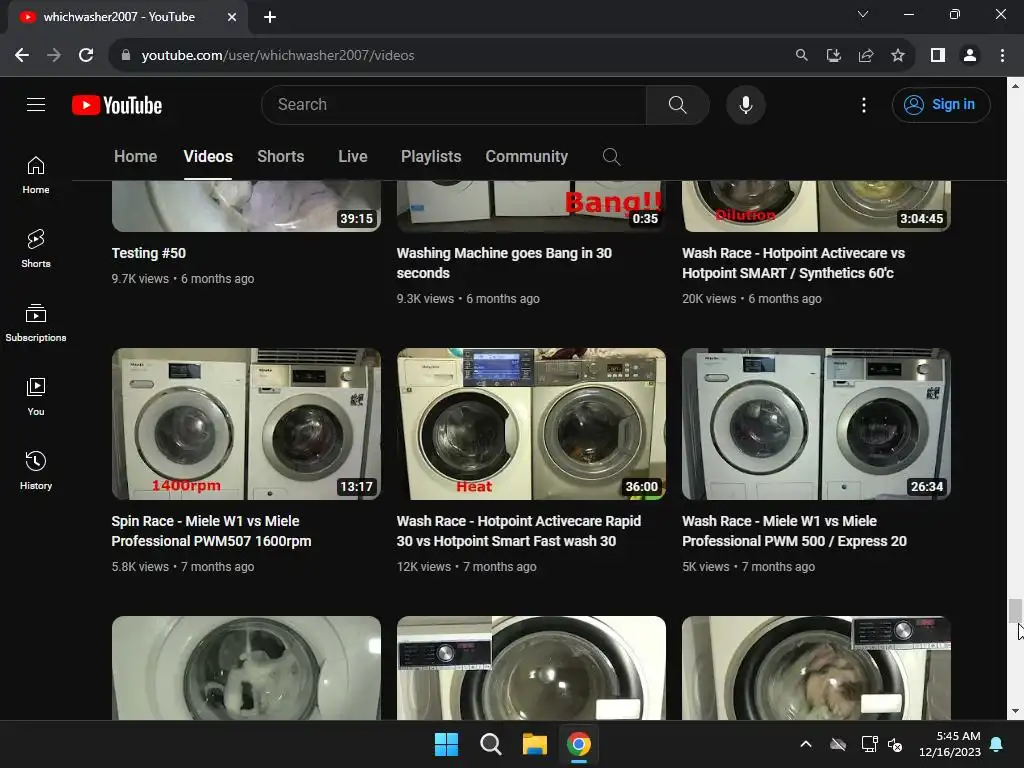Open History in the left sidebar

[x=36, y=471]
